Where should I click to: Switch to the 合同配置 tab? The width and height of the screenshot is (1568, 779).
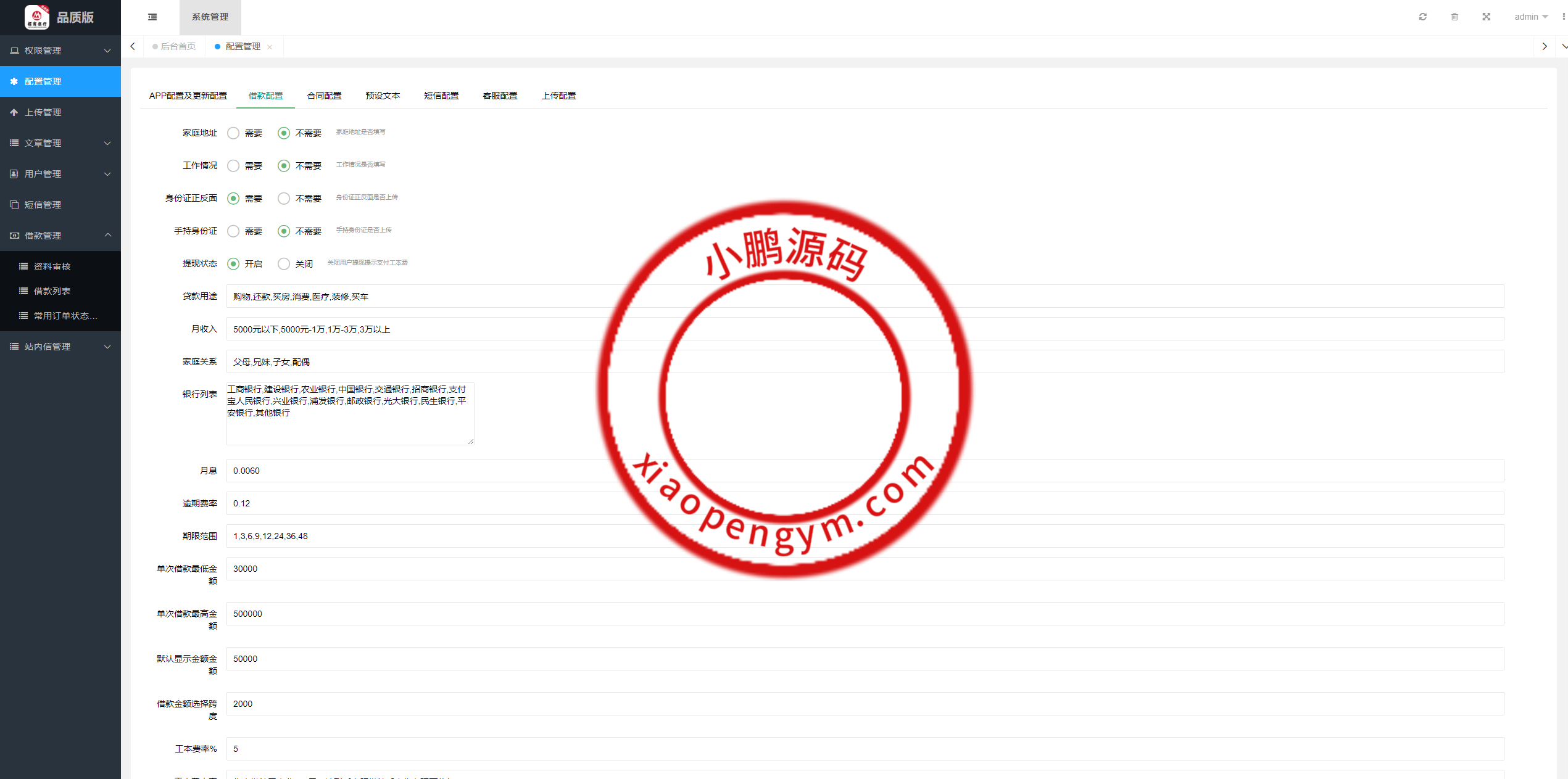point(324,96)
